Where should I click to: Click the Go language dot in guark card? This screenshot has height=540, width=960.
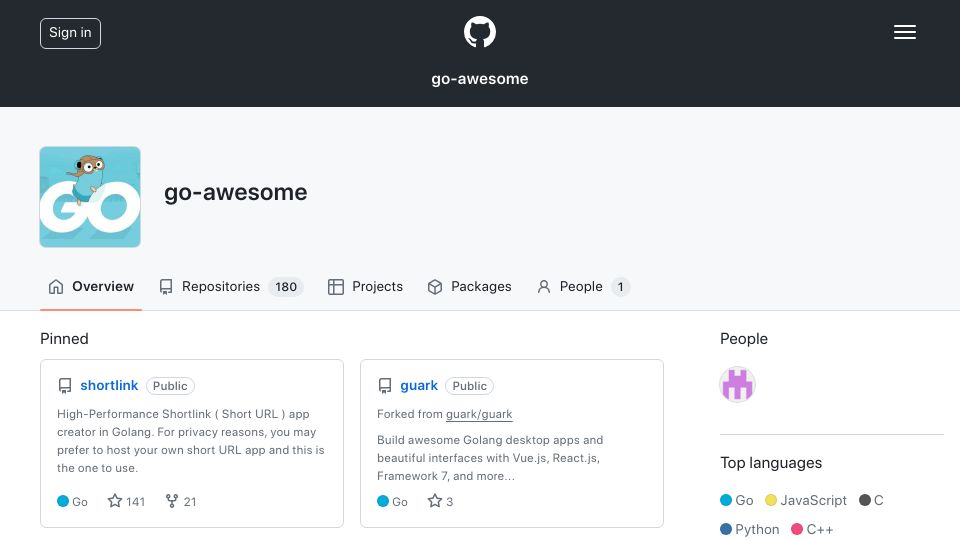tap(383, 501)
